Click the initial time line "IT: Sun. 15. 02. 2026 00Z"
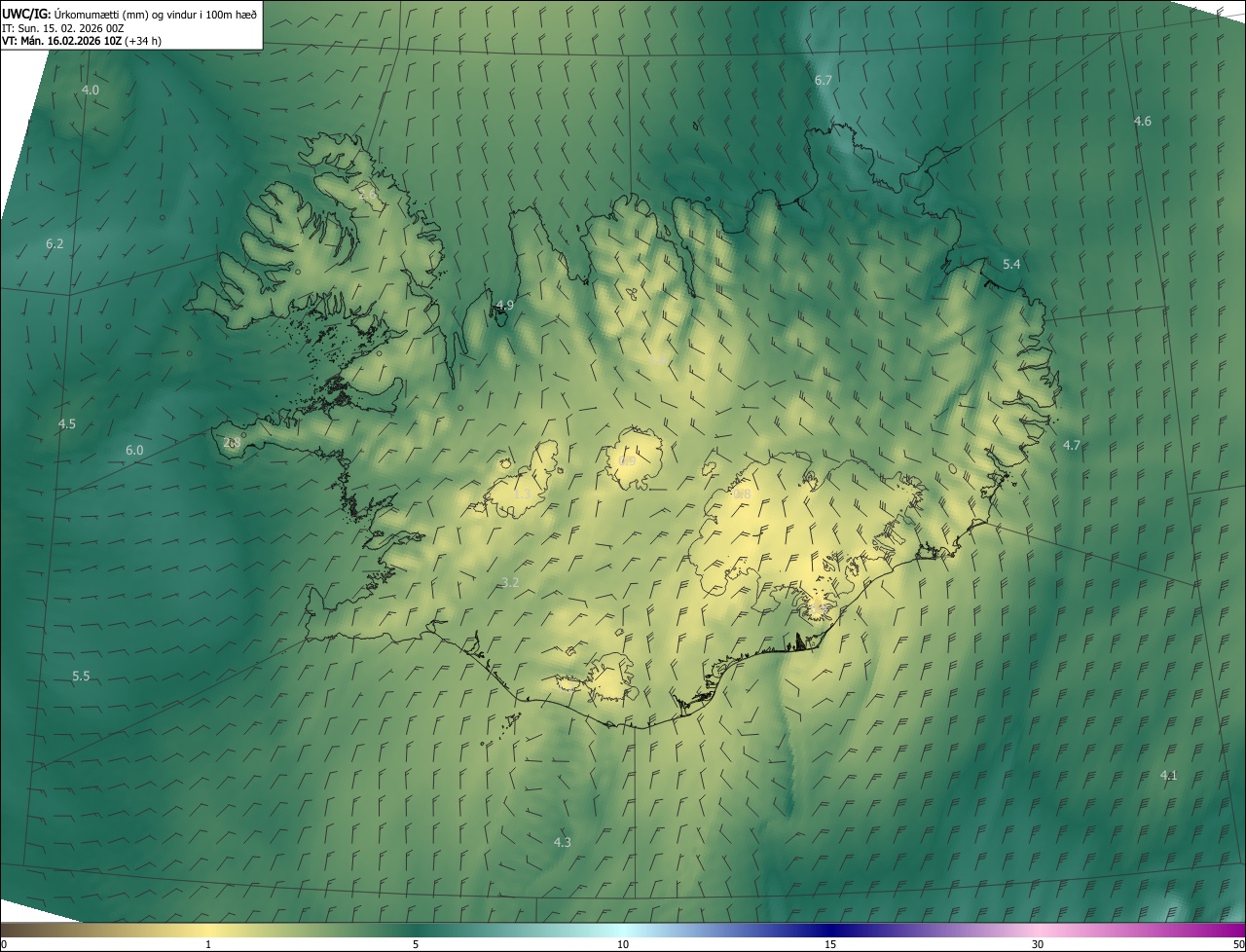The width and height of the screenshot is (1246, 952). pos(63,28)
